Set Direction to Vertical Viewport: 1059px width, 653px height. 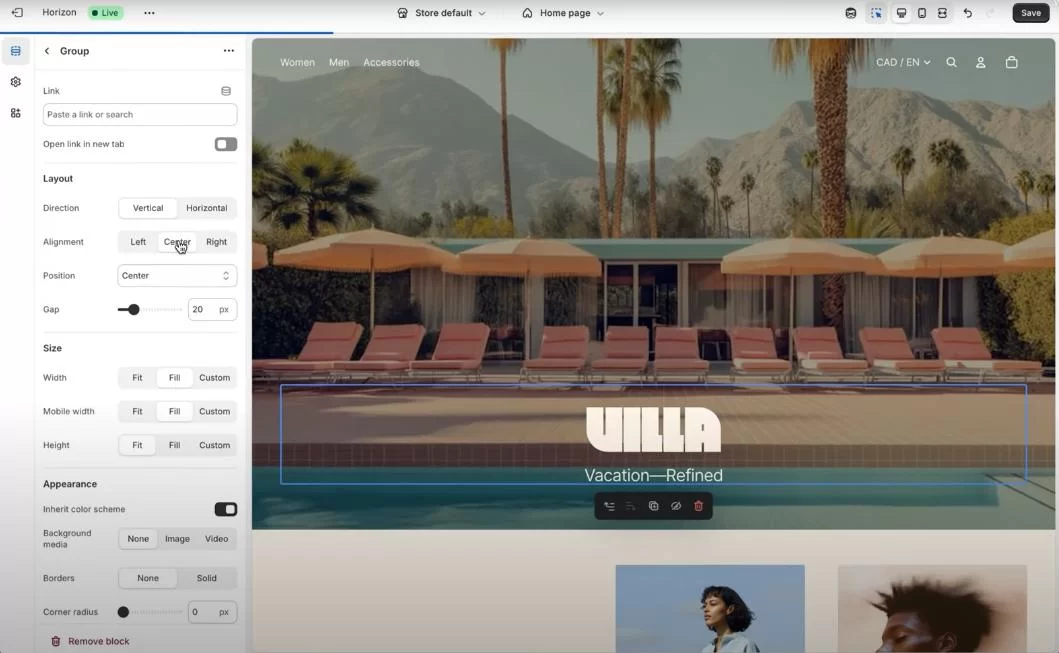tap(148, 208)
